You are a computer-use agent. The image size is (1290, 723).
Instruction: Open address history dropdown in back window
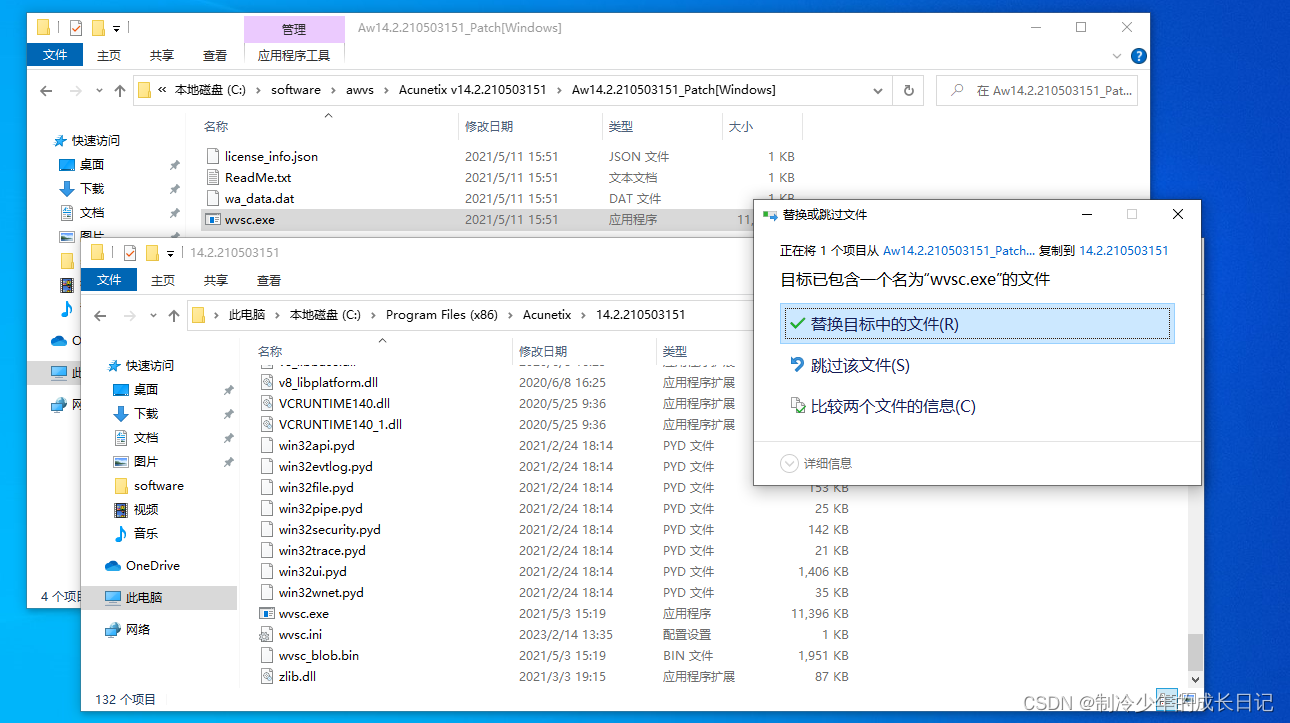coord(879,90)
